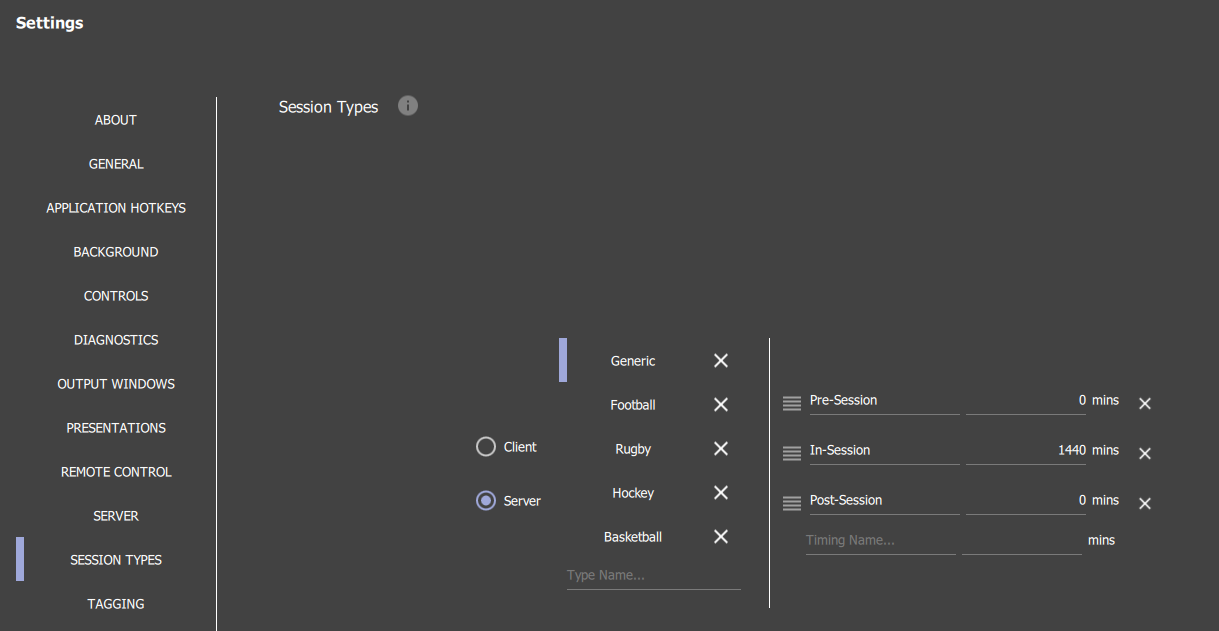1219x631 pixels.
Task: Open Presentations settings
Action: 116,428
